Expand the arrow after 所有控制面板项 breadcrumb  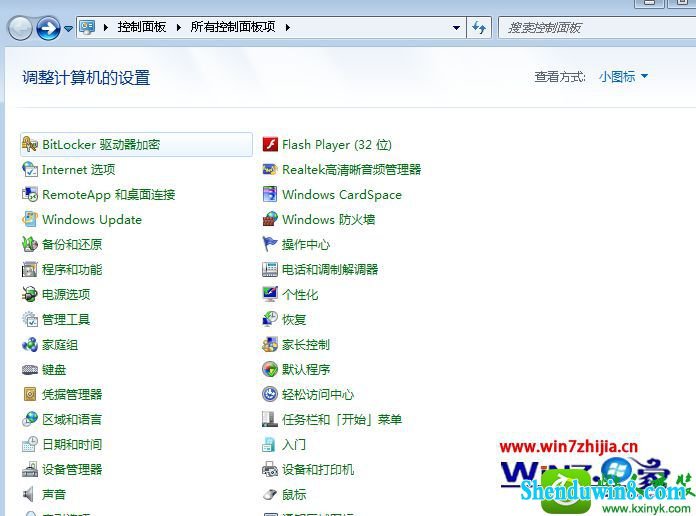coord(288,28)
